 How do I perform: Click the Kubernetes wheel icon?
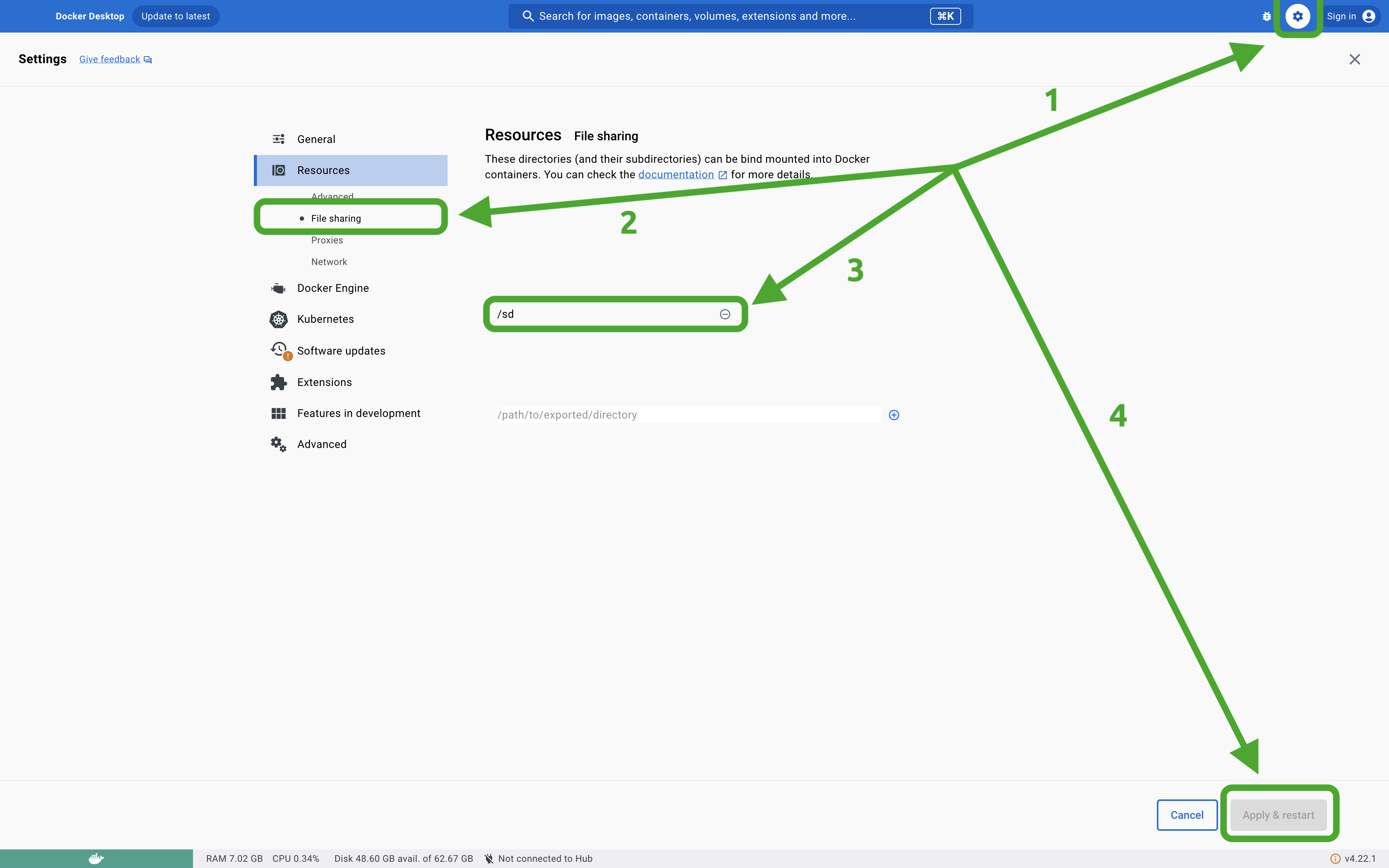click(x=278, y=319)
